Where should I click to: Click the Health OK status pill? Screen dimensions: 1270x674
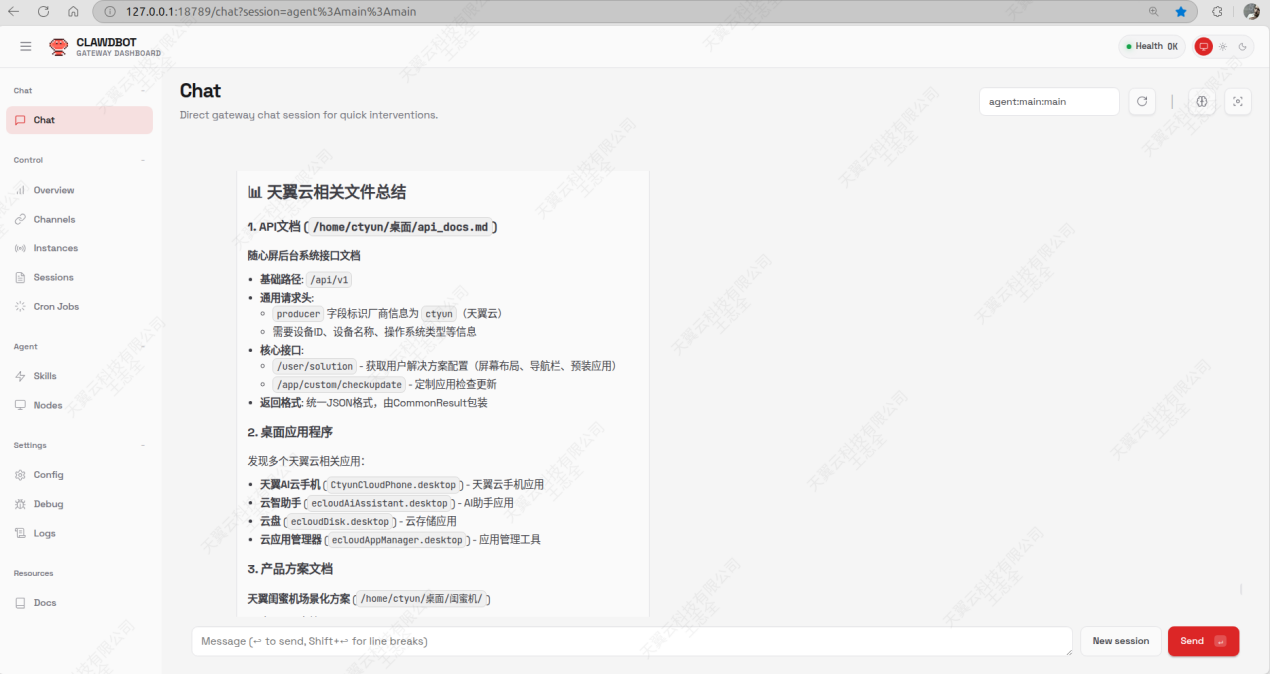click(1151, 46)
